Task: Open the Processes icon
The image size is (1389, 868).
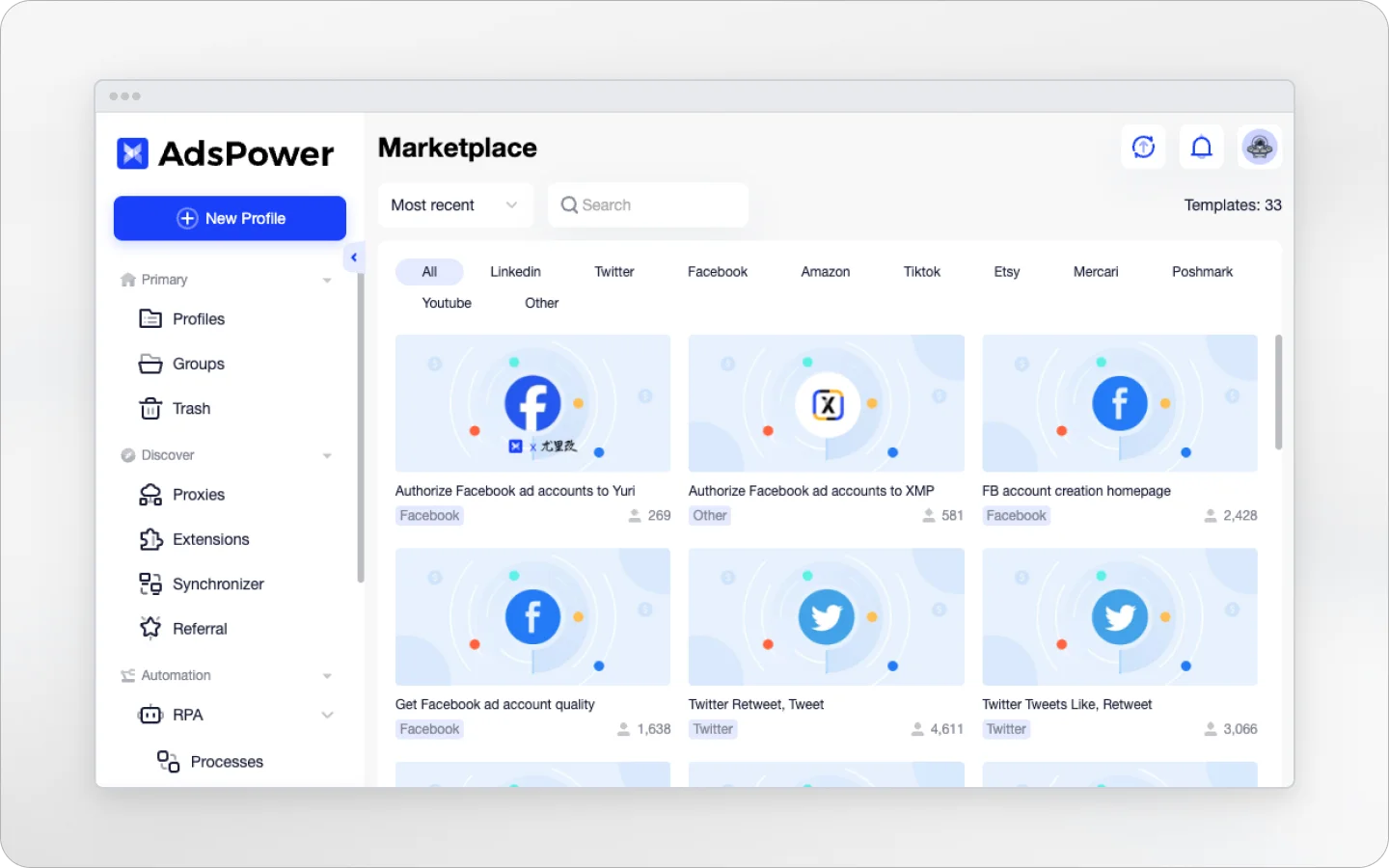Action: (169, 762)
